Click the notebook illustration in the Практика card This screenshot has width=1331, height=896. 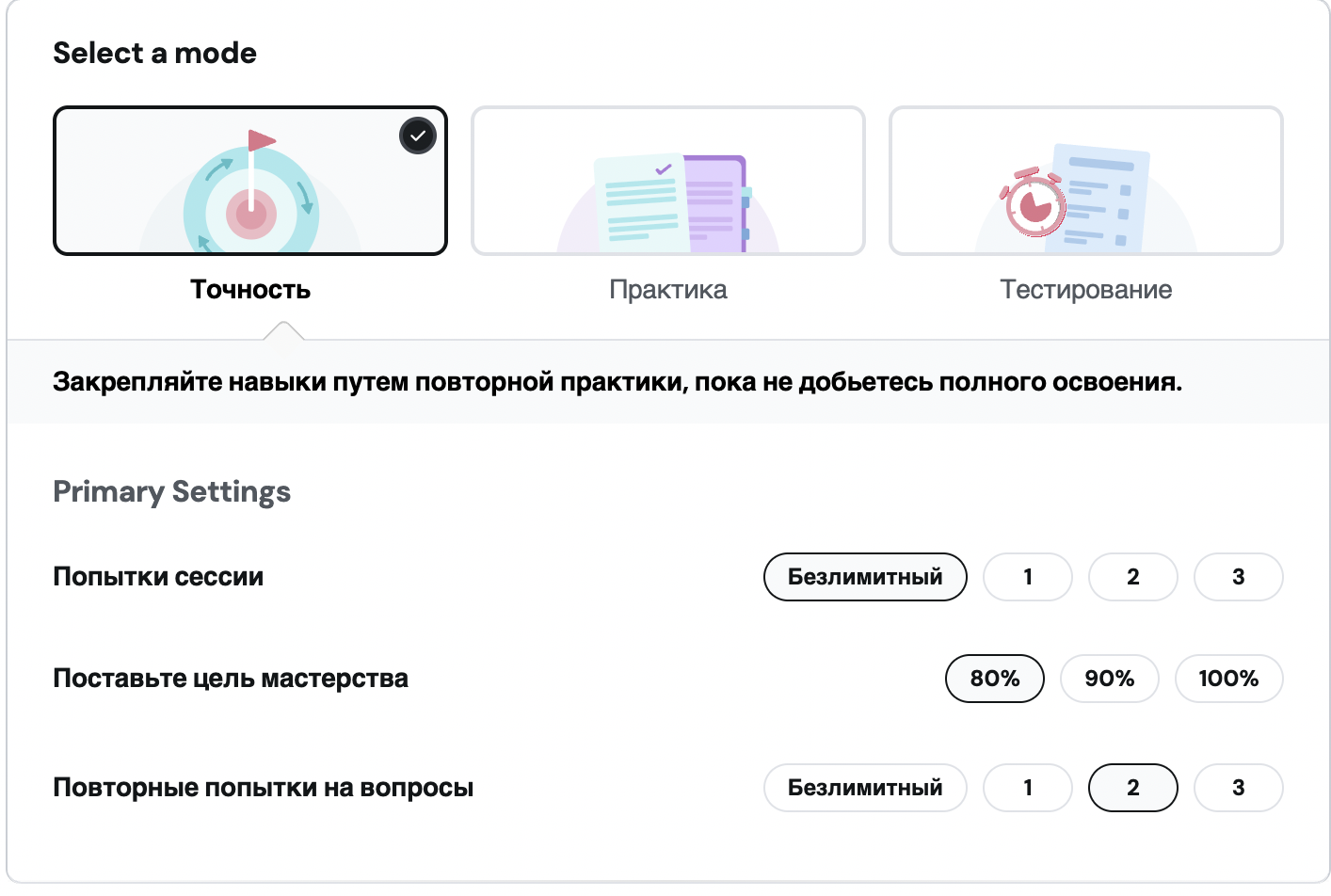point(672,203)
